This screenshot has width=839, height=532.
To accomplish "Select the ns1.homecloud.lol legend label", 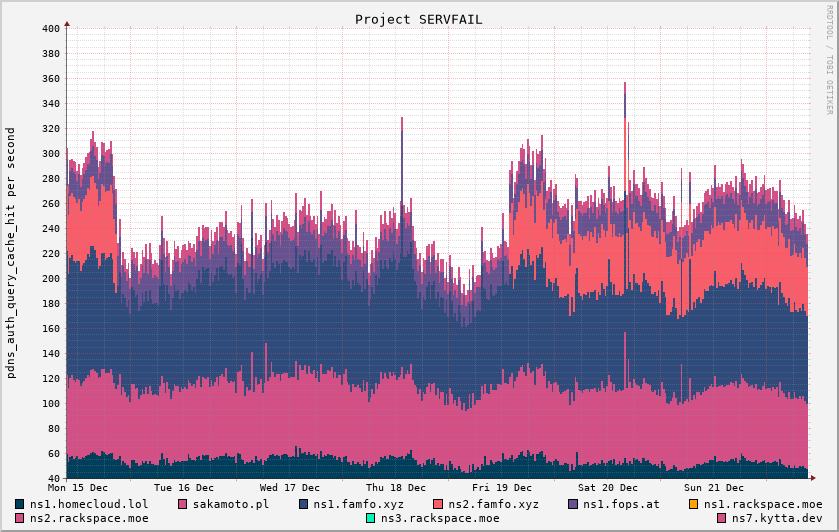I will tap(89, 504).
